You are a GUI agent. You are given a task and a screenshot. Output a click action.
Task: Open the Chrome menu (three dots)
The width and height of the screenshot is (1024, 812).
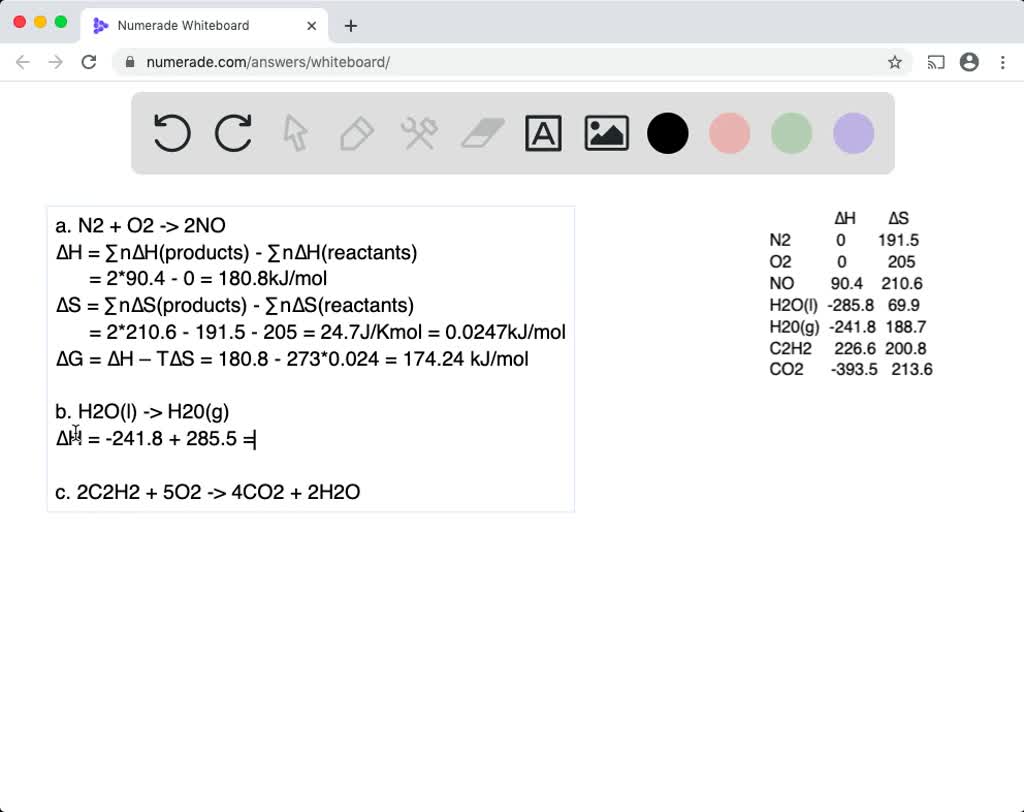pos(1003,62)
